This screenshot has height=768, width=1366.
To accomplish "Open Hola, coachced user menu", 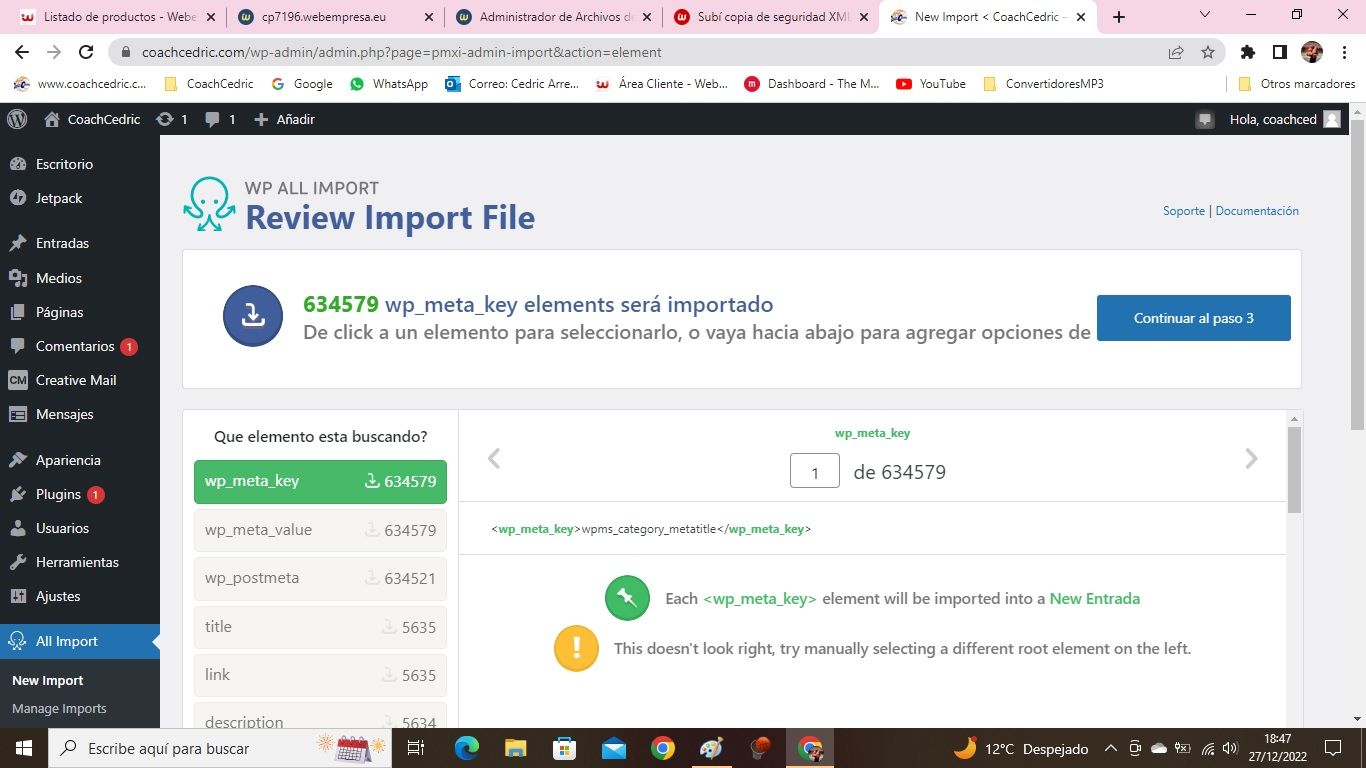I will (1285, 119).
